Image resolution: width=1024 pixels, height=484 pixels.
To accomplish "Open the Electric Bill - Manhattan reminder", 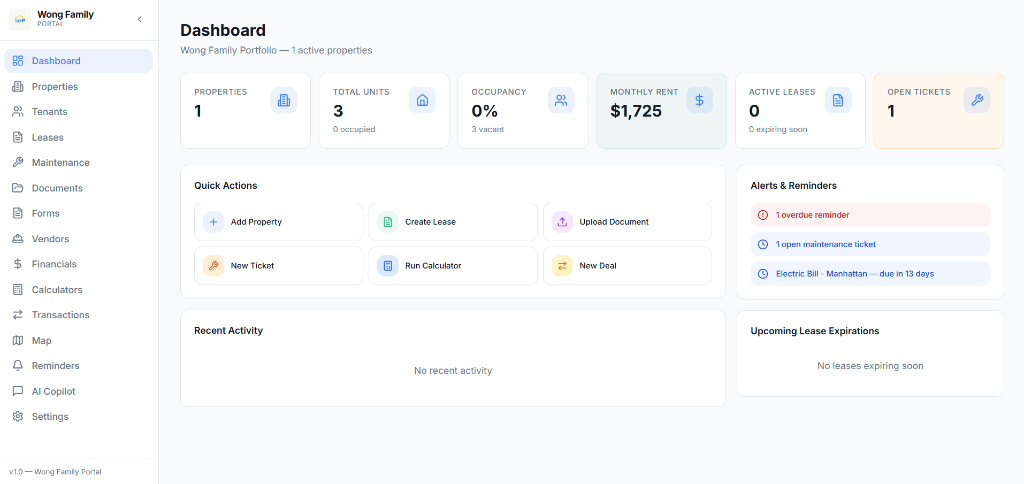I will 870,274.
